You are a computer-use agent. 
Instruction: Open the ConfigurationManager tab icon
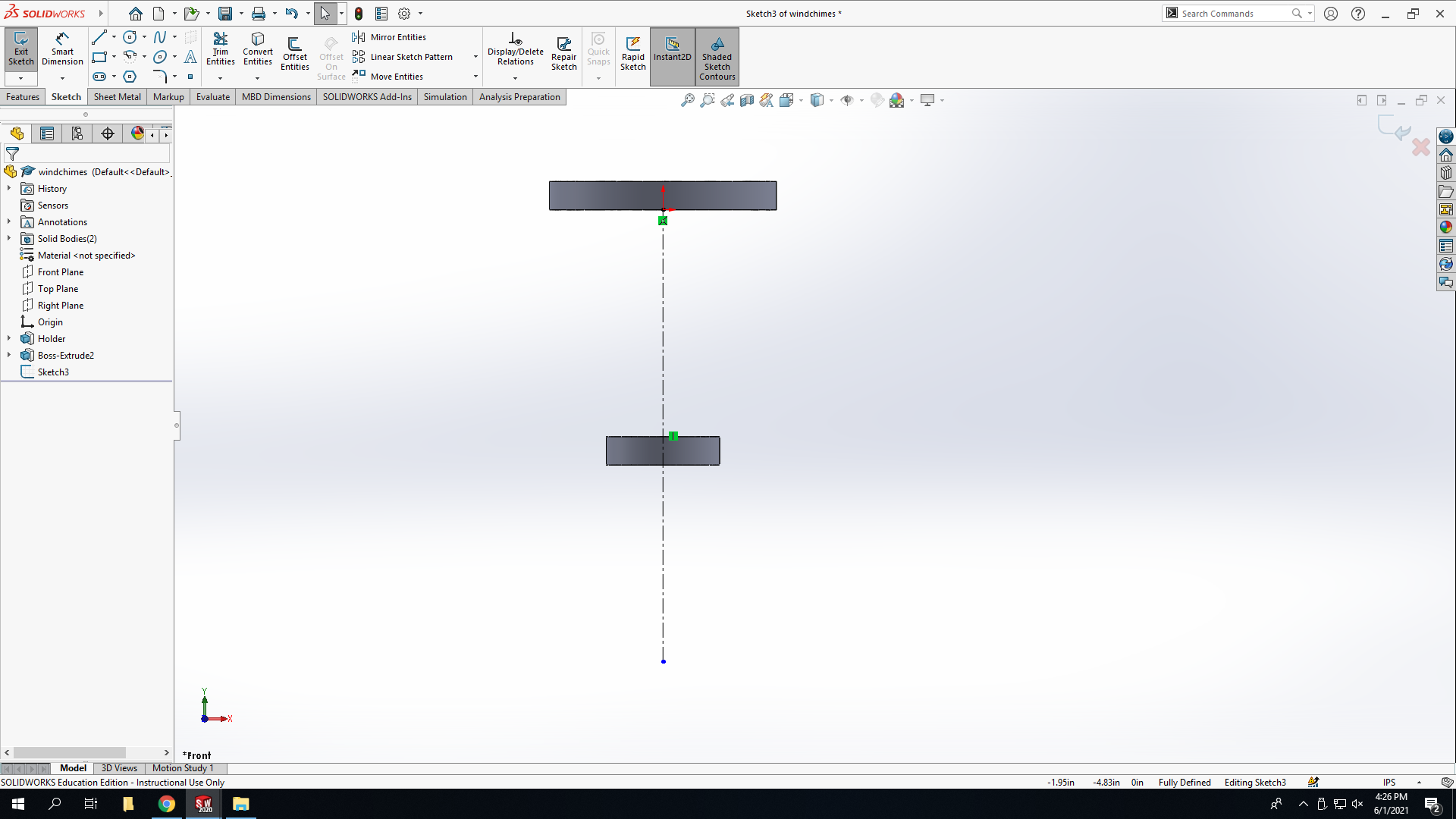(x=77, y=133)
